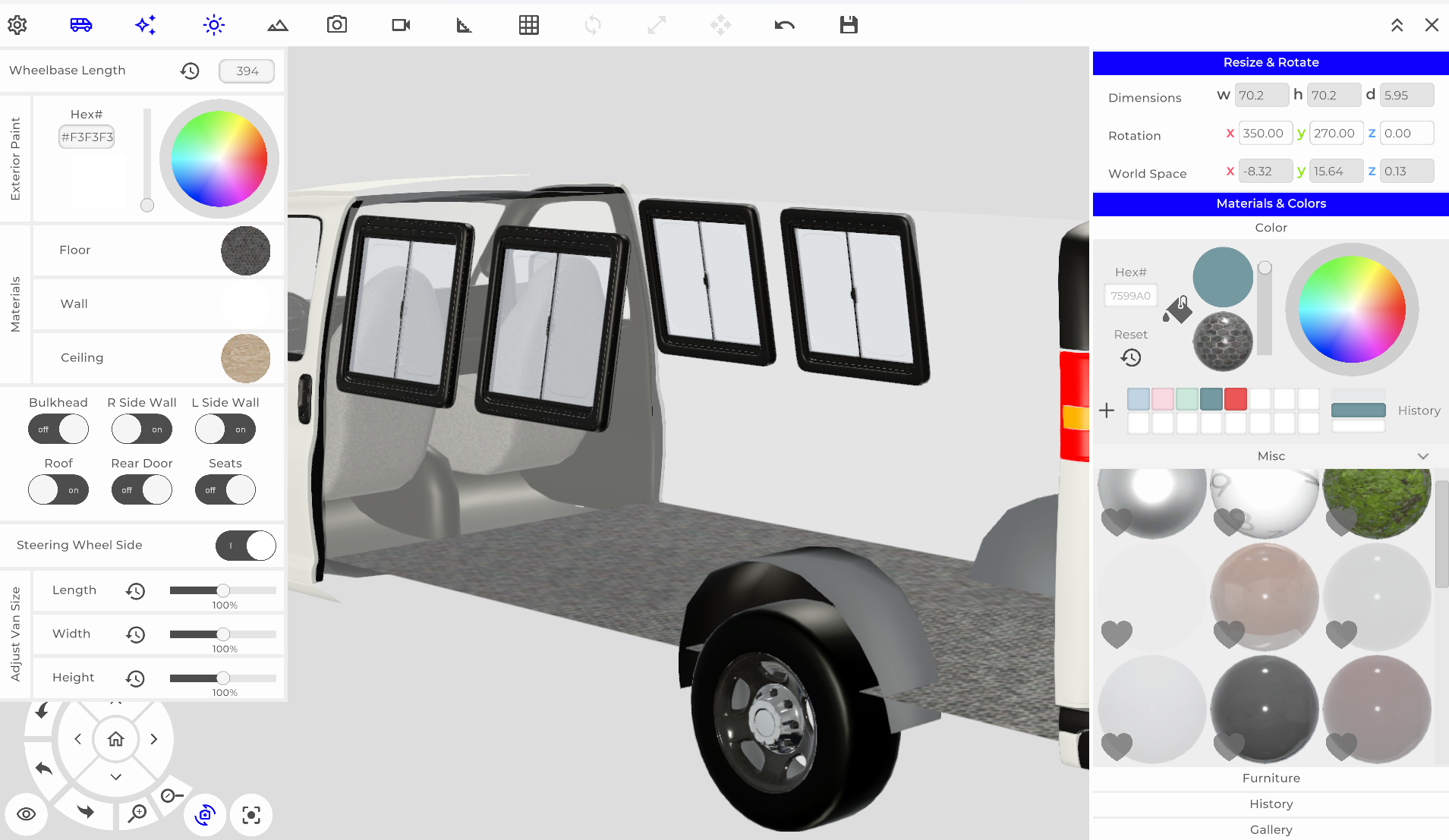Edit the exterior paint Hex field
The height and width of the screenshot is (840, 1449).
click(87, 137)
